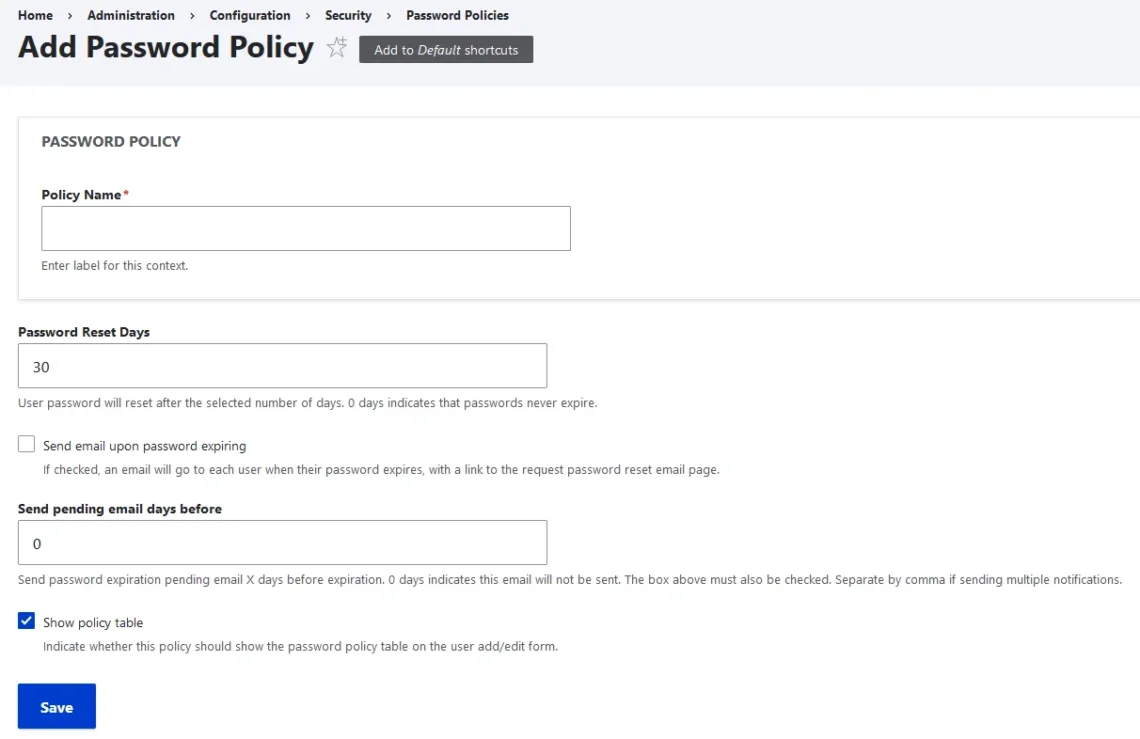Open Configuration from the breadcrumb trail

coord(249,15)
